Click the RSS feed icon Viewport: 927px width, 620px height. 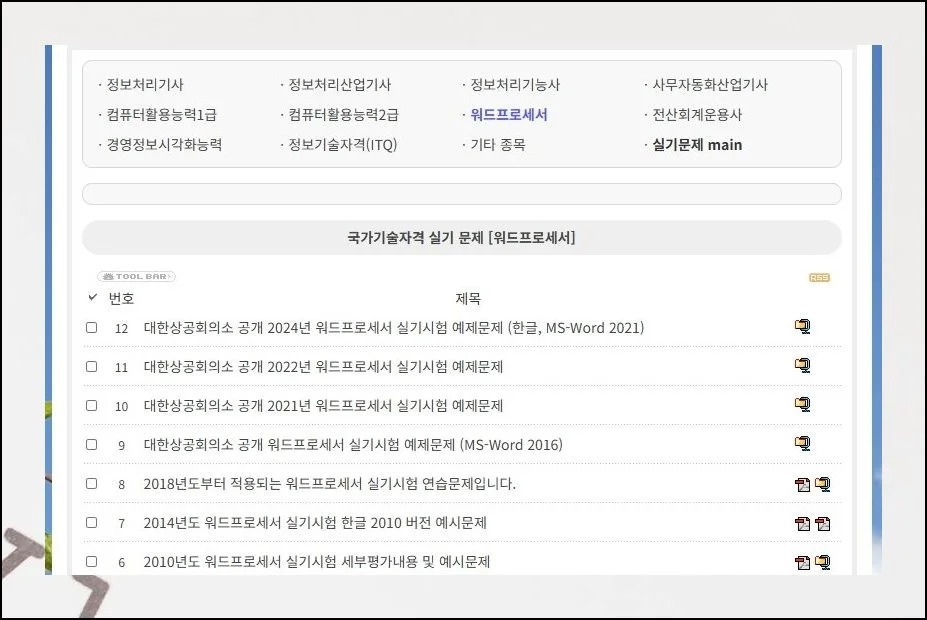(x=819, y=276)
